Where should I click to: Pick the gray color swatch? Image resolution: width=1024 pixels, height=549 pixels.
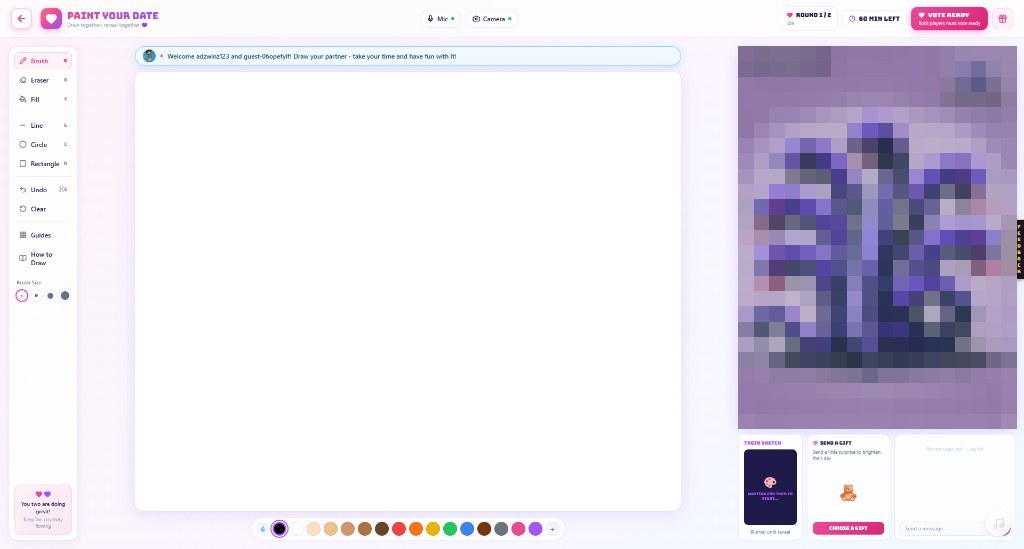click(x=501, y=529)
